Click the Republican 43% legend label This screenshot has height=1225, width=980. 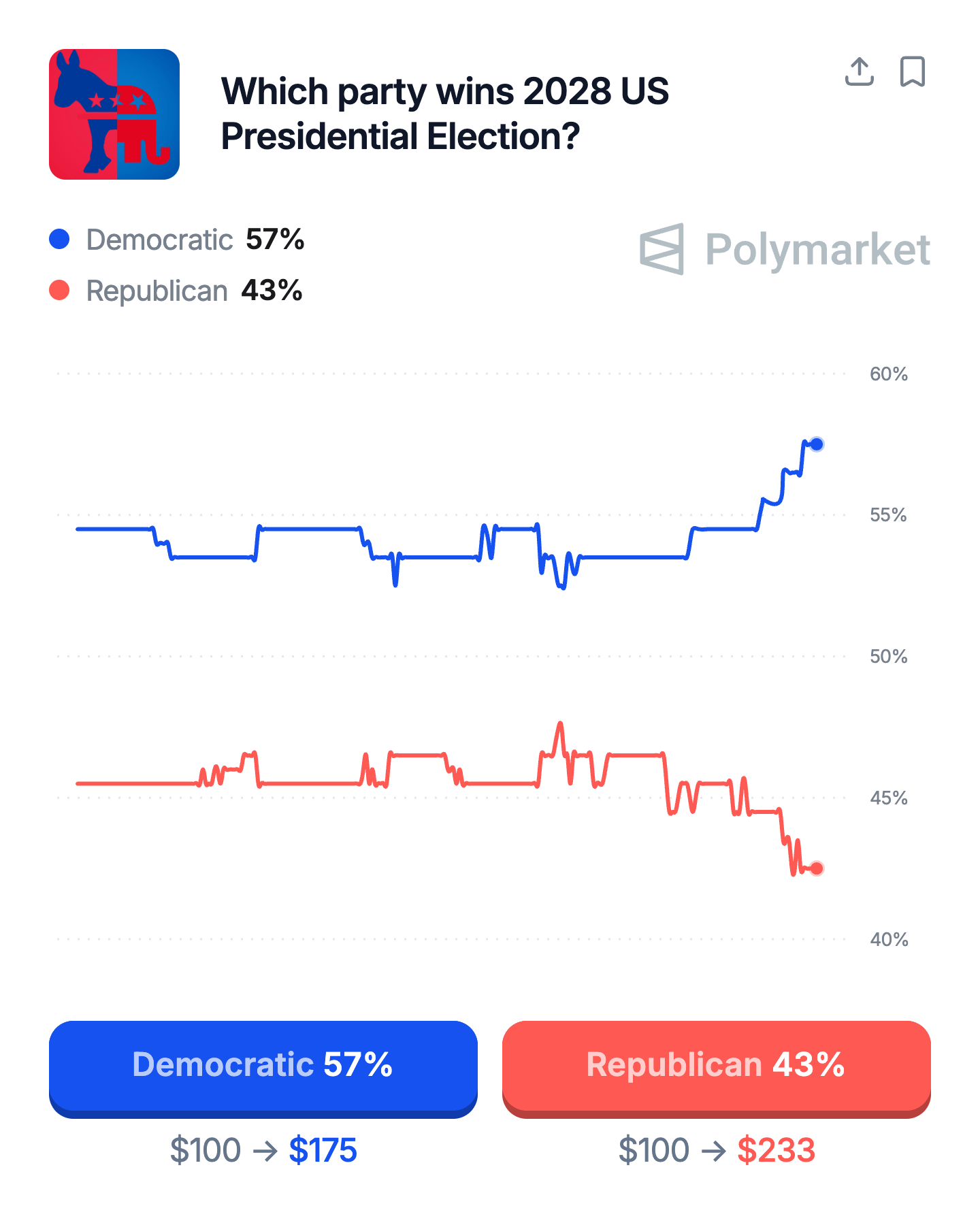[194, 291]
